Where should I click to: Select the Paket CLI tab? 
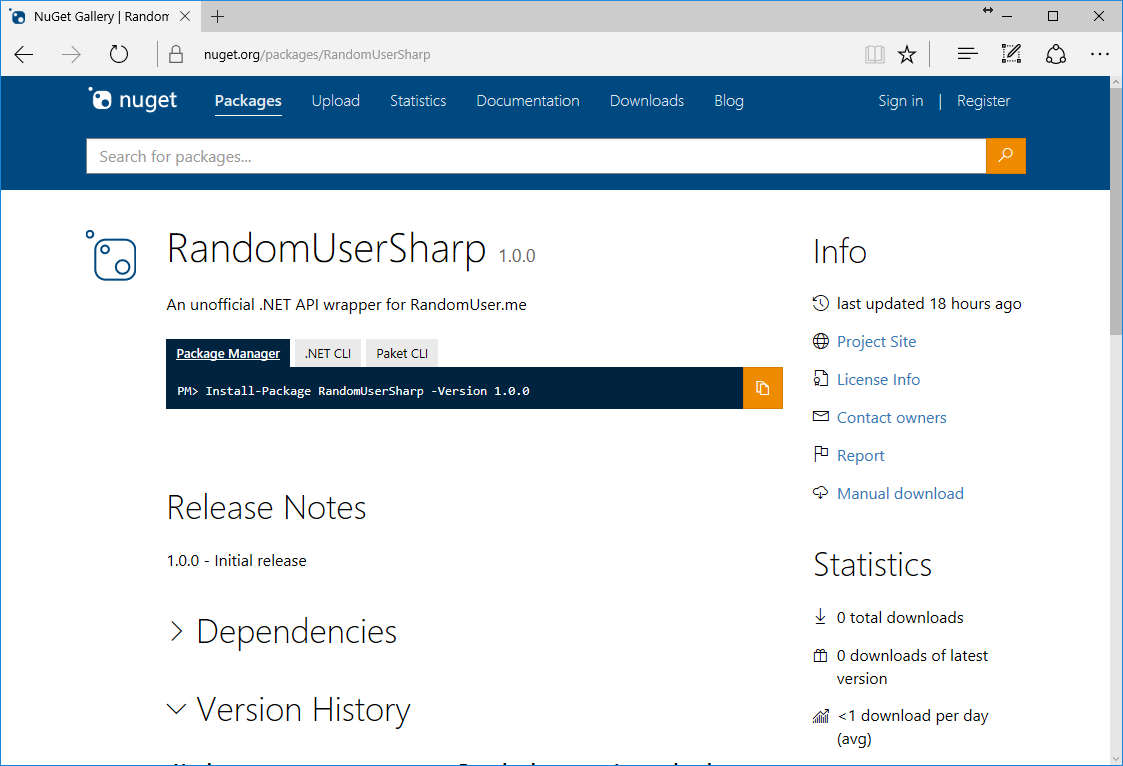click(402, 353)
